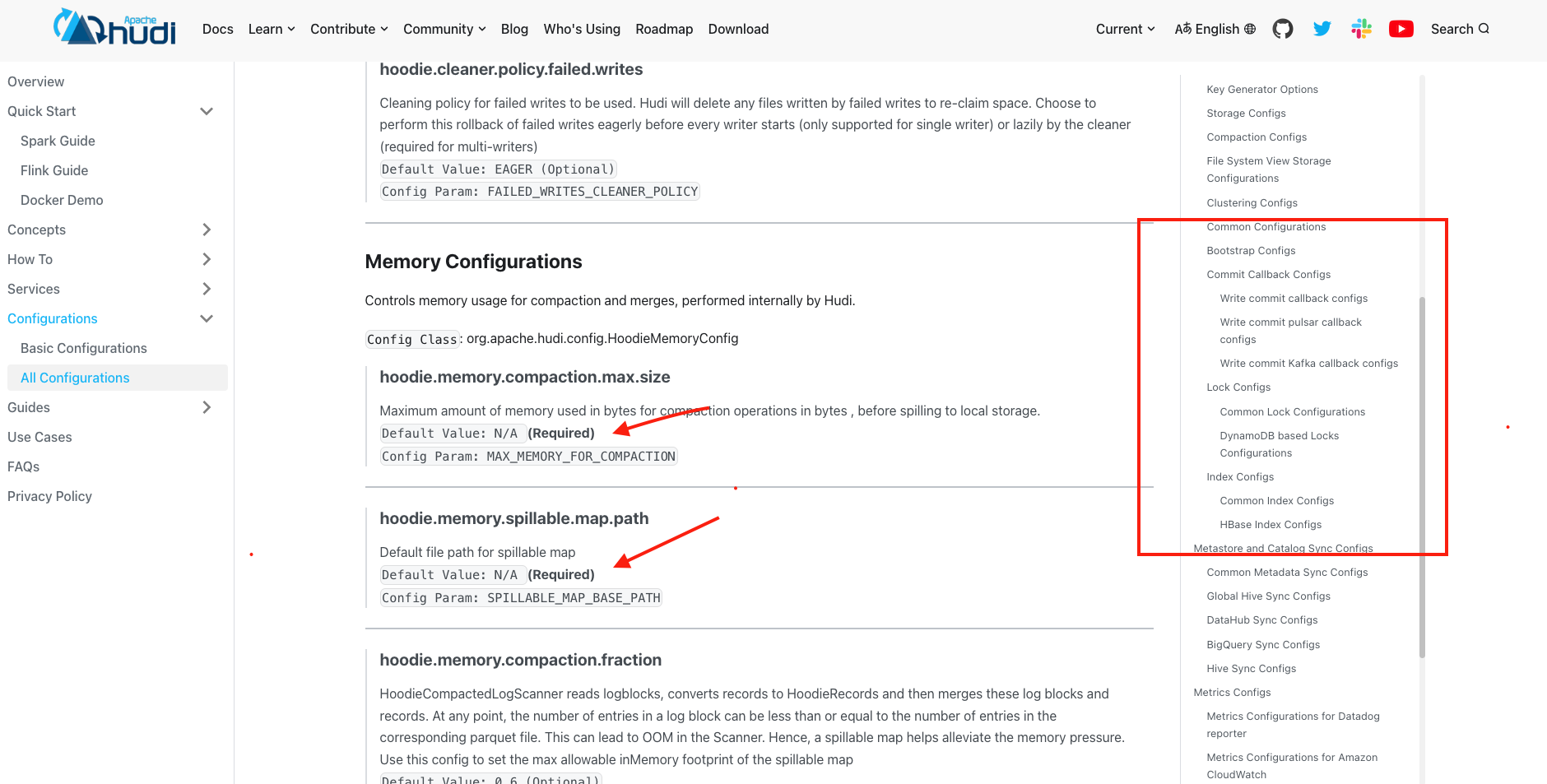Jump to DataHub Sync Configs section

pos(1261,619)
